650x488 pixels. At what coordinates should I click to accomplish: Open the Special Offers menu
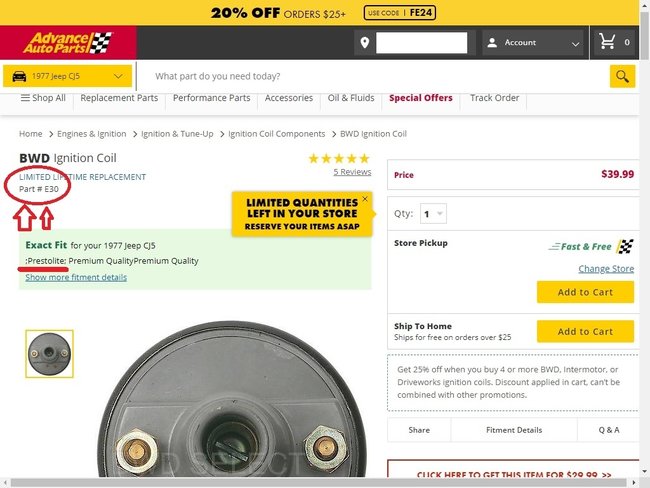421,98
